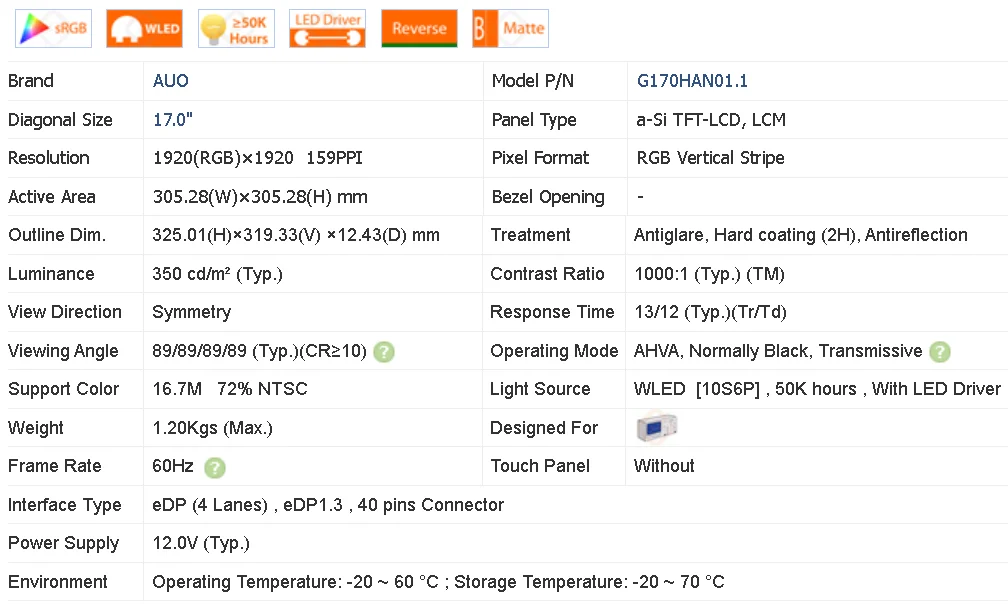The width and height of the screenshot is (1008, 604).
Task: Select the '305.28(W)×305.28(H) mm' active area value
Action: (x=260, y=197)
